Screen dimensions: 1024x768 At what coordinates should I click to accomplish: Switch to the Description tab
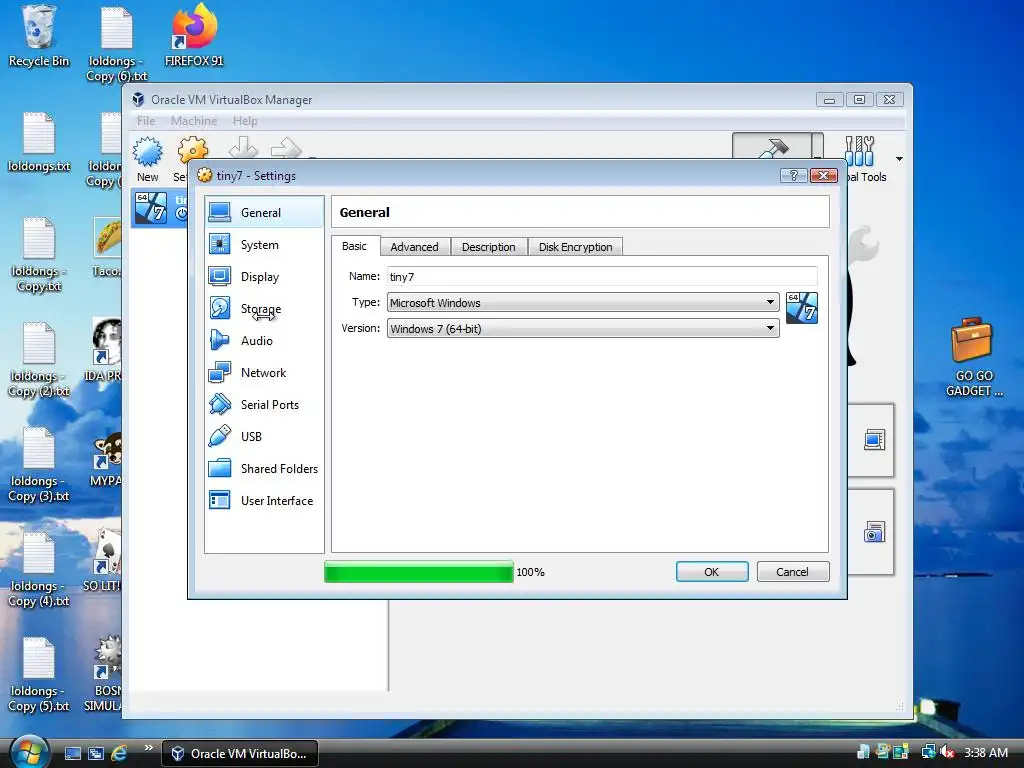click(x=488, y=247)
